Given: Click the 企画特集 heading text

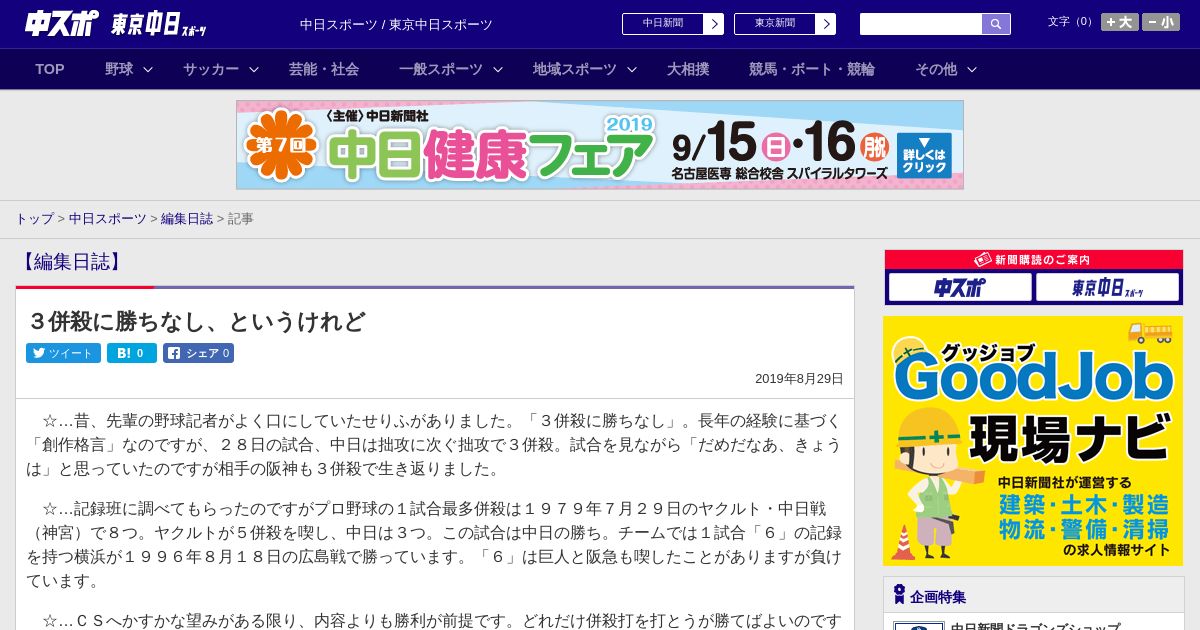Looking at the screenshot, I should click(x=938, y=597).
